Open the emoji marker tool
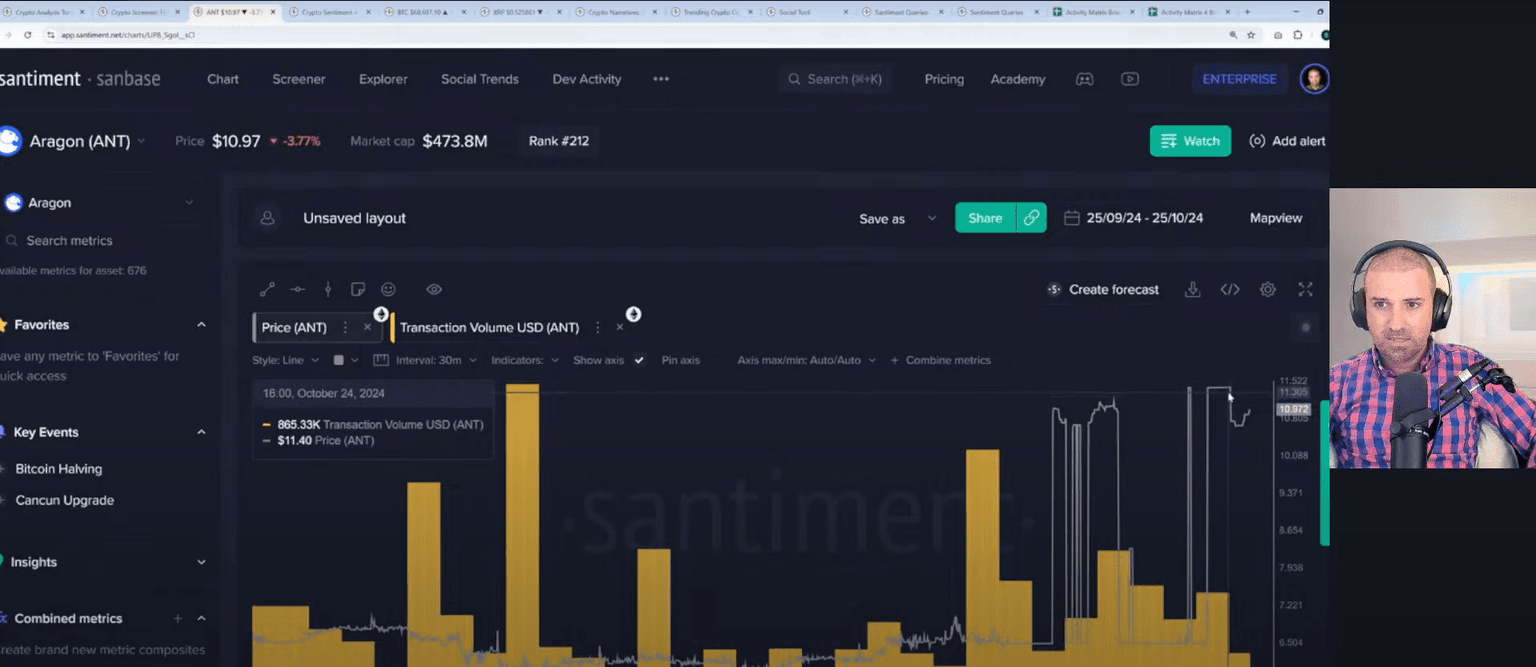Image resolution: width=1536 pixels, height=667 pixels. [x=388, y=290]
